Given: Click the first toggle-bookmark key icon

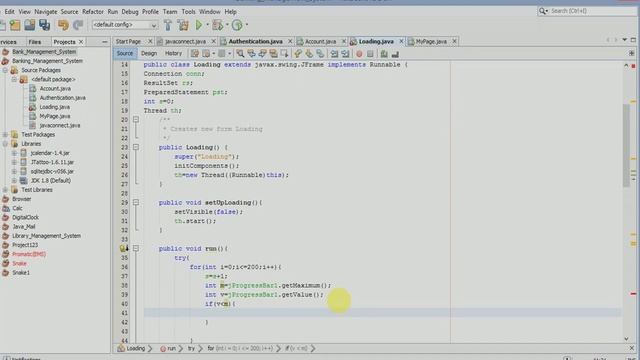Looking at the screenshot, I should click(x=298, y=54).
